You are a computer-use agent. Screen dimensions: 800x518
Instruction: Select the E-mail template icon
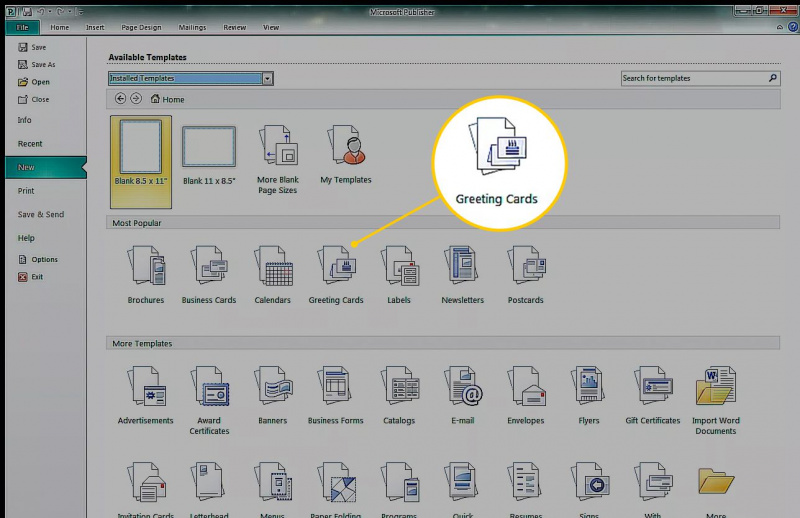pos(463,386)
